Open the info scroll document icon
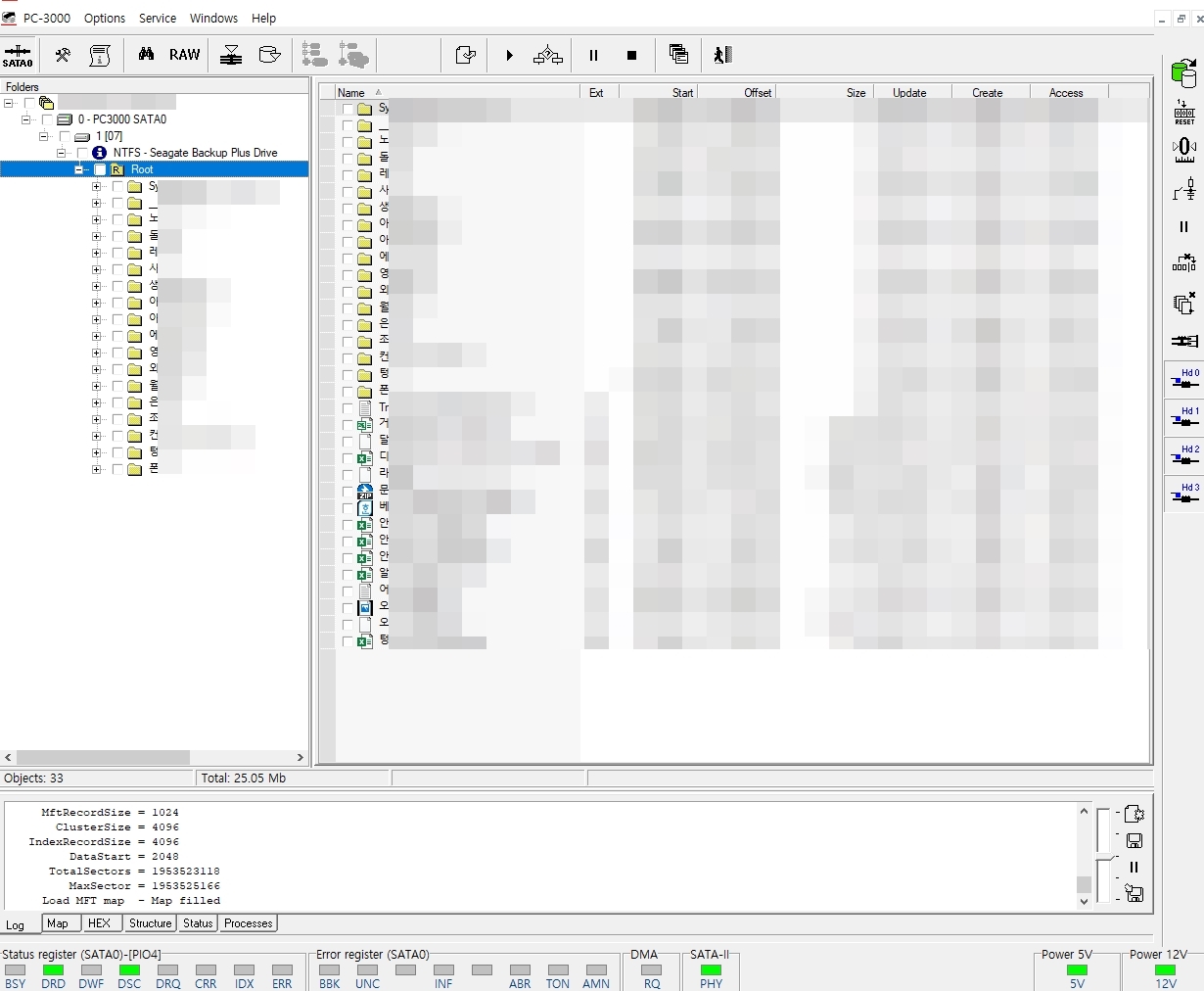1204x991 pixels. tap(100, 55)
